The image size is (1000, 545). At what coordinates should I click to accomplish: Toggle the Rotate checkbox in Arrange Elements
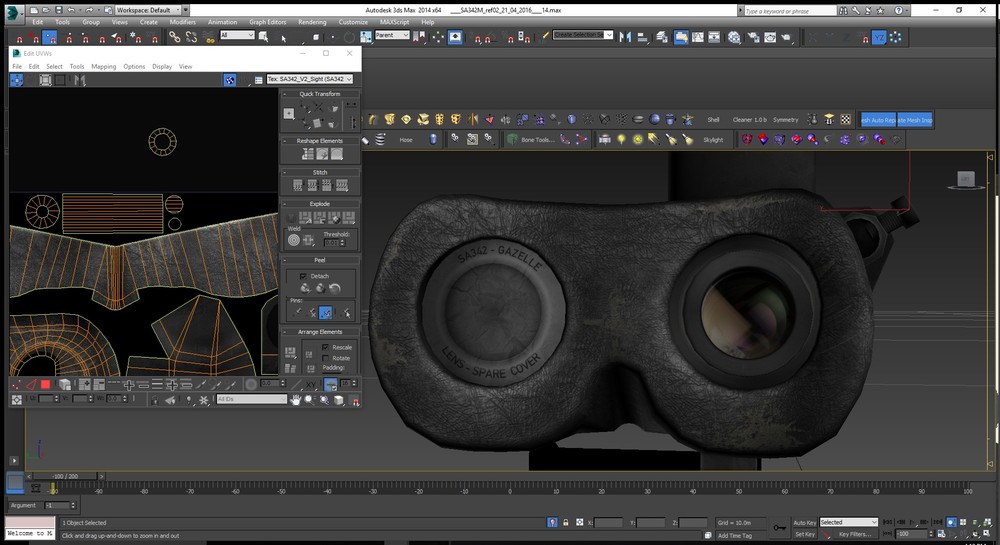[326, 358]
